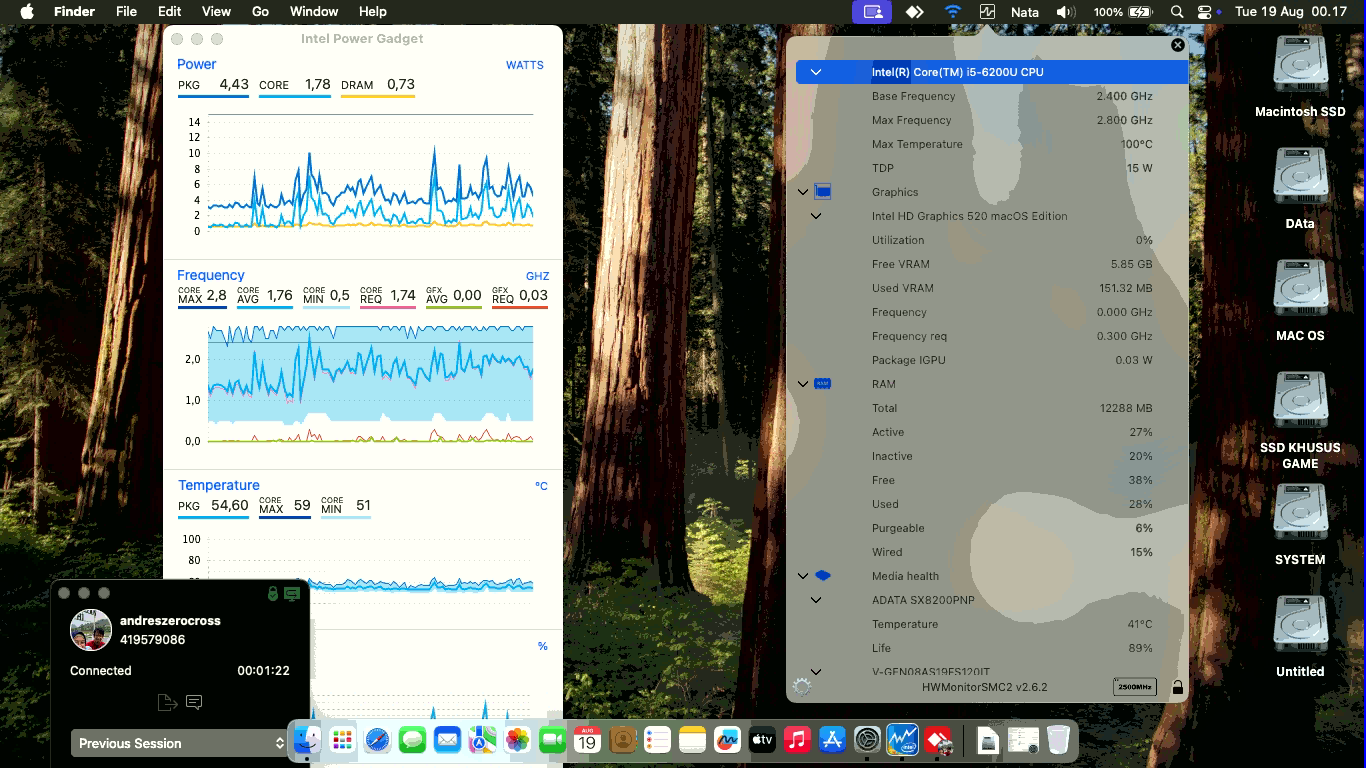The image size is (1366, 768).
Task: Expand the V-GEN08AS19FS120IT drive entry
Action: [x=816, y=671]
